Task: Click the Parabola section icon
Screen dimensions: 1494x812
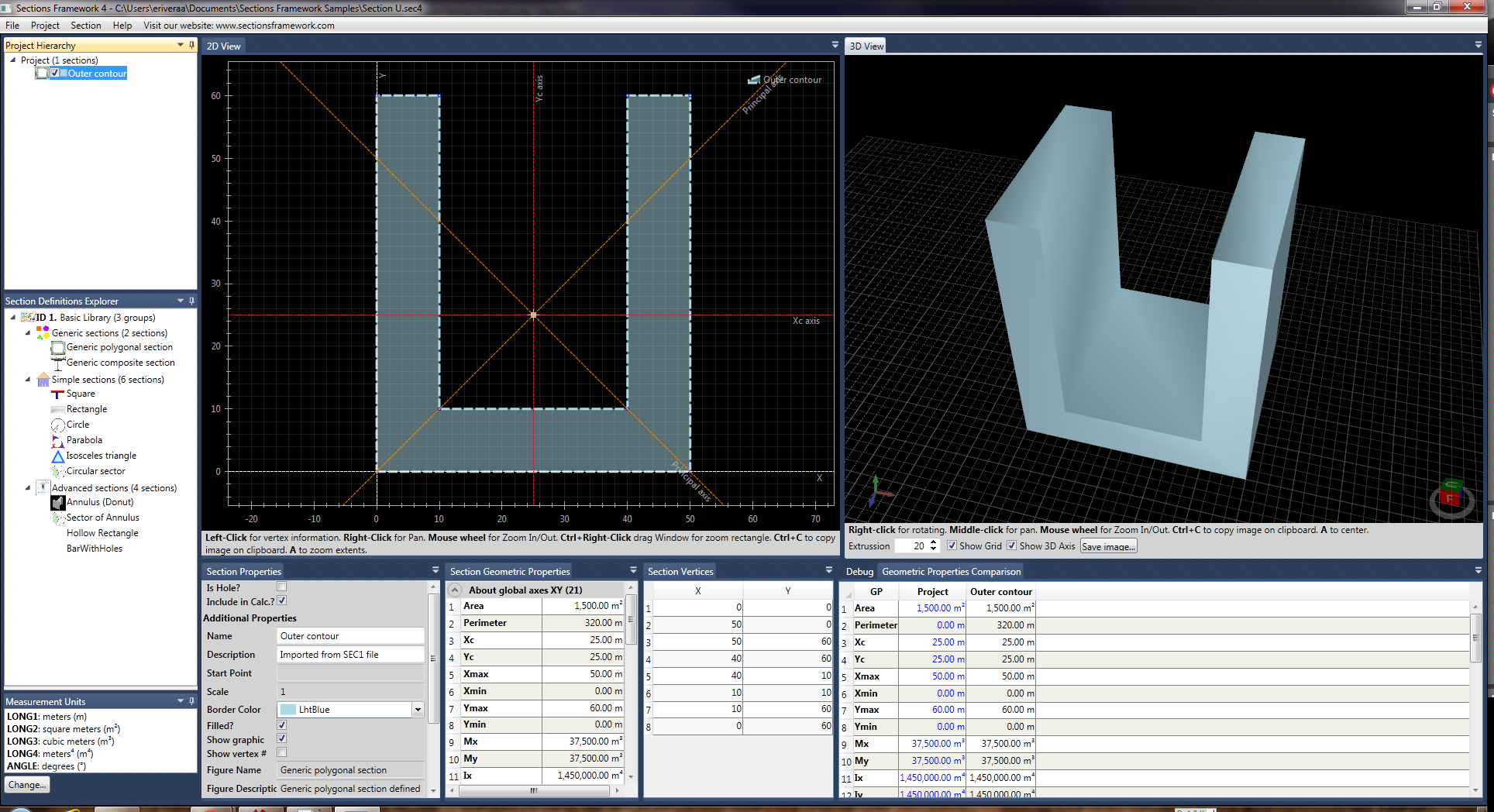Action: point(58,441)
